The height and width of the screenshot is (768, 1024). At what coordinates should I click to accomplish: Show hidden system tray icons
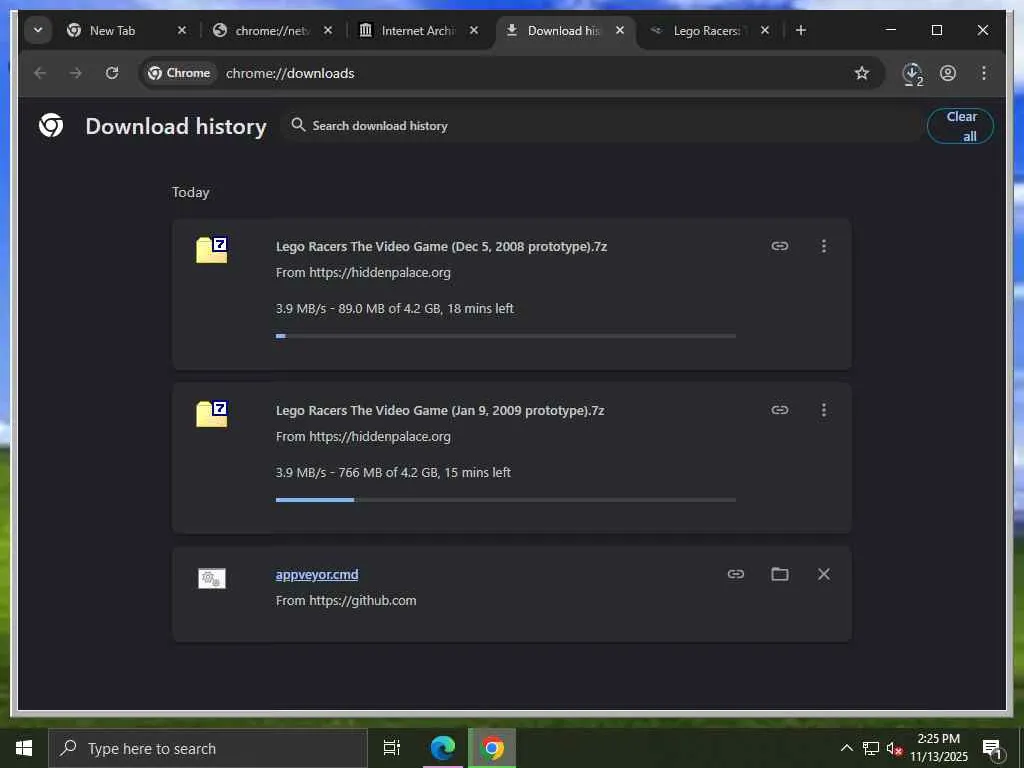pos(846,748)
